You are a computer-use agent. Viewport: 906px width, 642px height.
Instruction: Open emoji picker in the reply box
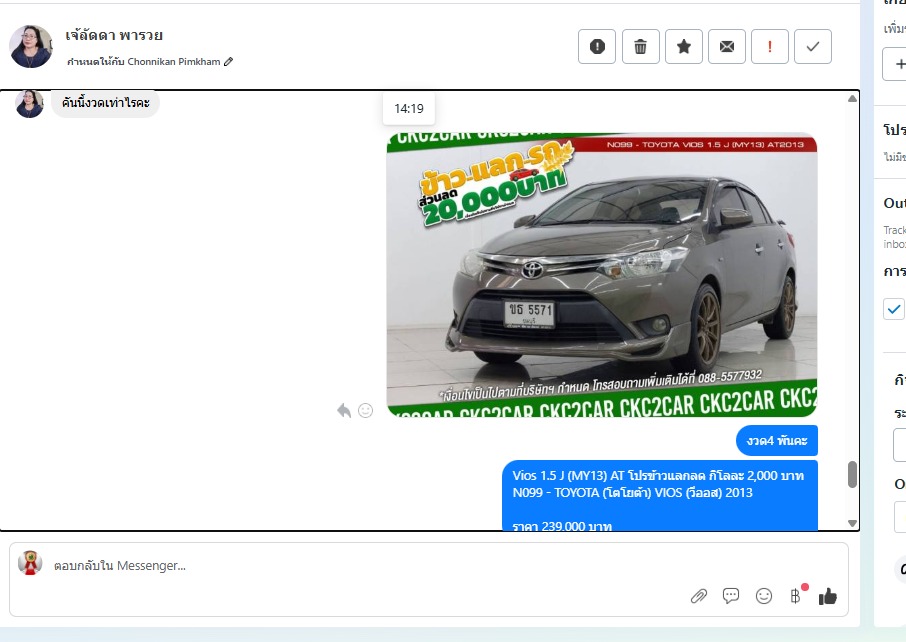[764, 596]
